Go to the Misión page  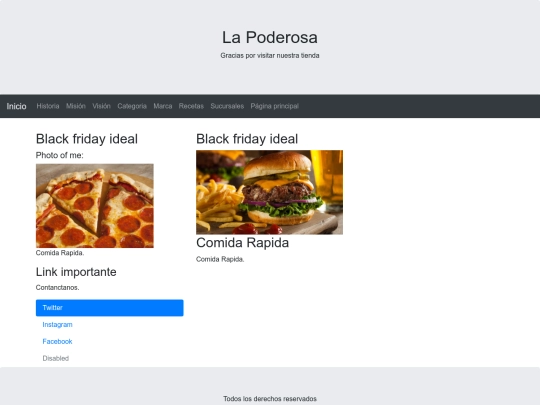tap(76, 106)
